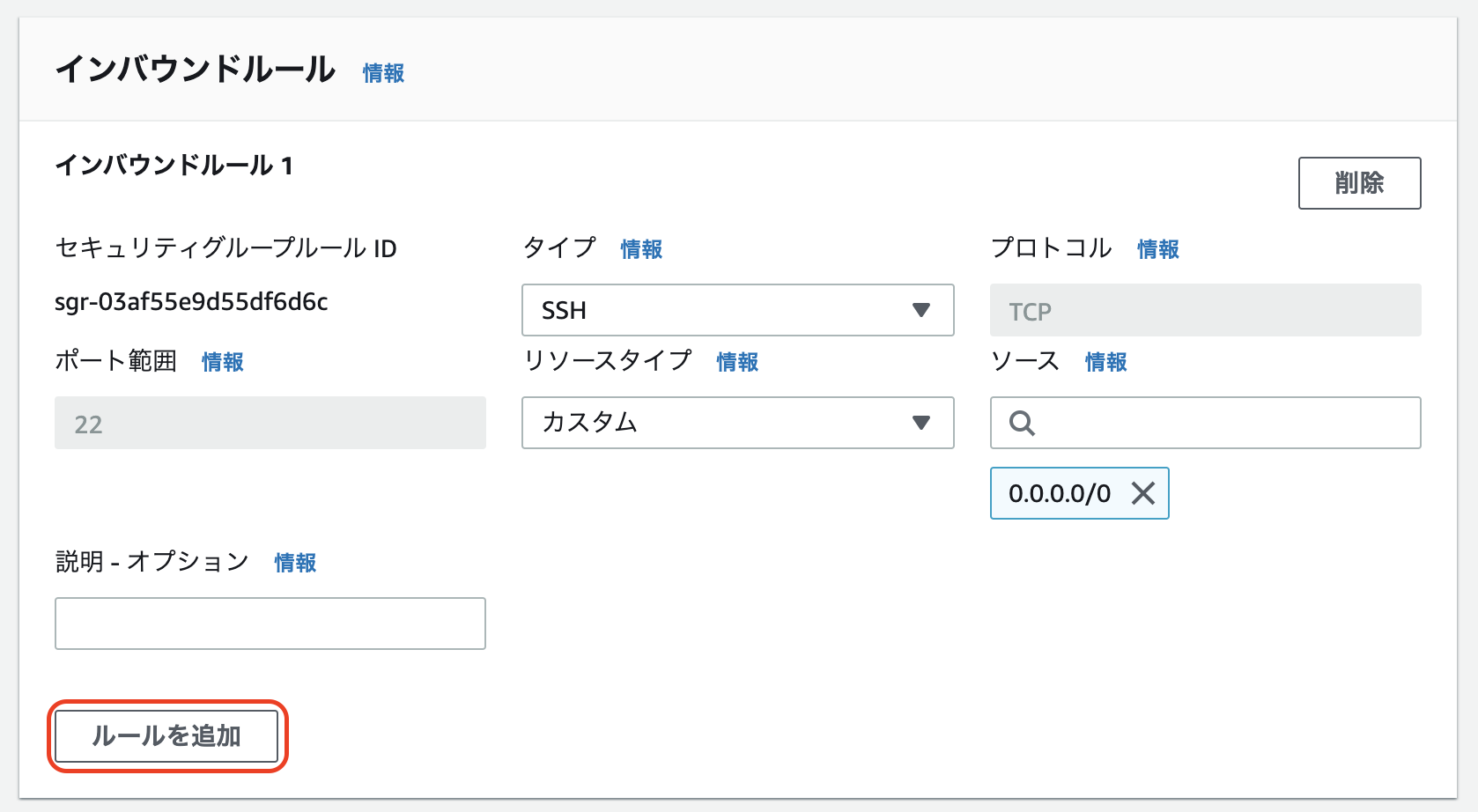Click 情報 next to ソース
The image size is (1478, 812).
click(1105, 362)
